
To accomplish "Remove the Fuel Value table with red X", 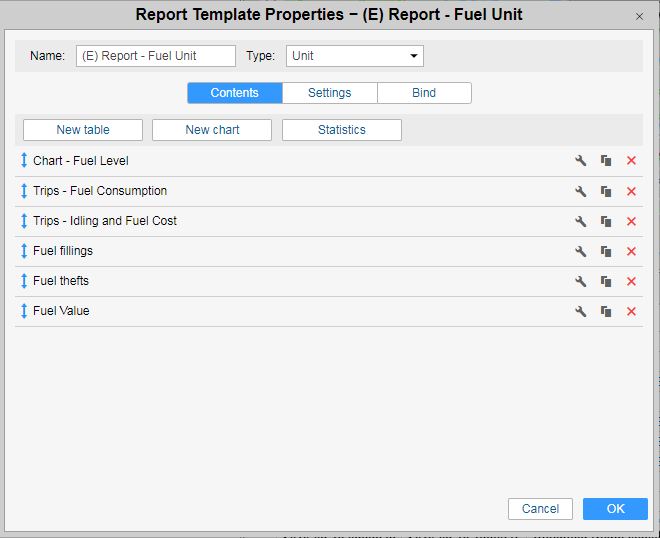I will point(631,311).
